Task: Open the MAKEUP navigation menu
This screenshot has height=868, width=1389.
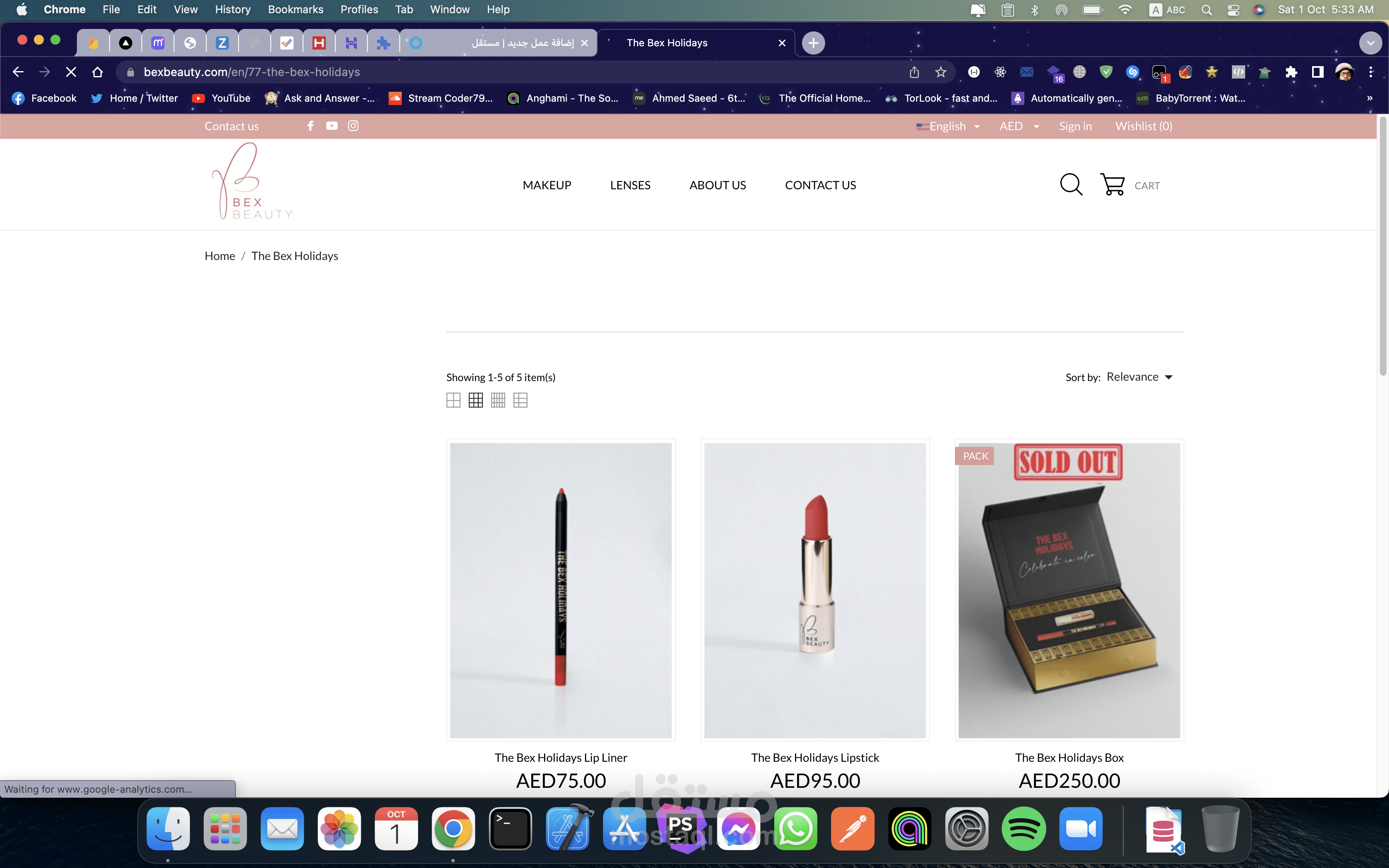Action: click(x=547, y=186)
